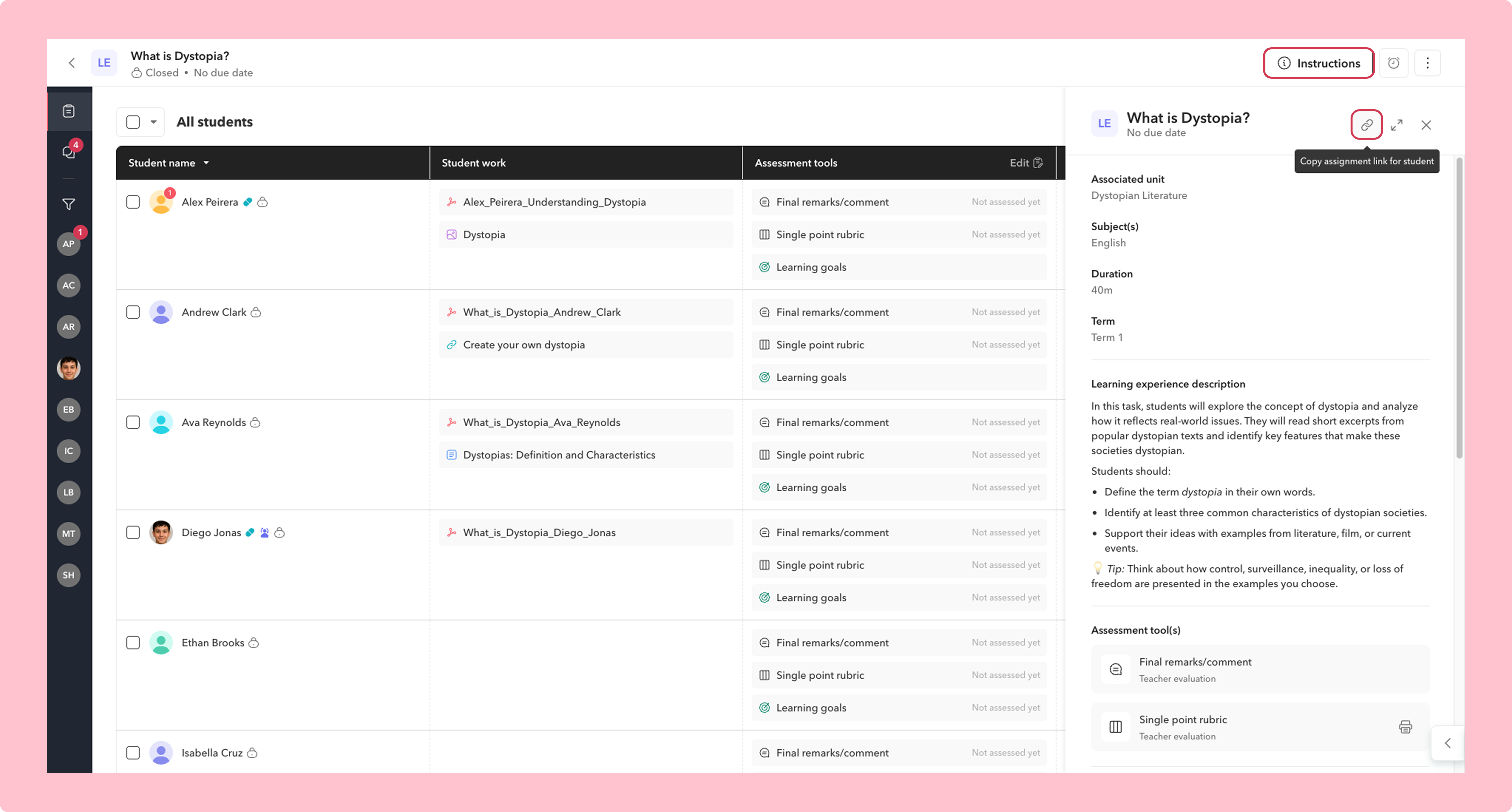Toggle the select-all students checkbox
The height and width of the screenshot is (812, 1512).
tap(133, 122)
